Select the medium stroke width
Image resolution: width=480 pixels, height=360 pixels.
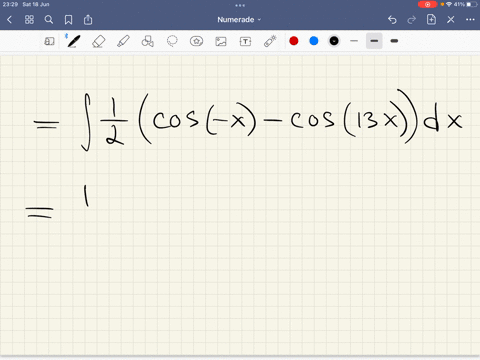click(x=374, y=41)
